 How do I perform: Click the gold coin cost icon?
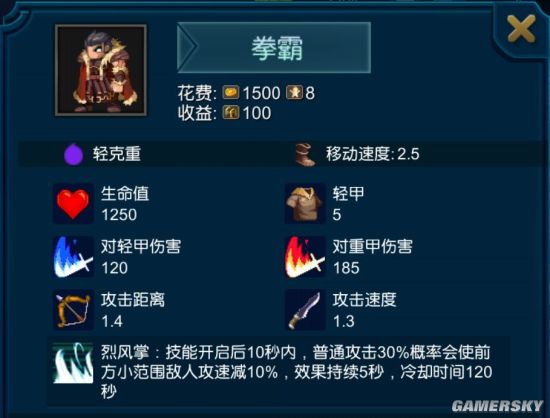tap(231, 93)
